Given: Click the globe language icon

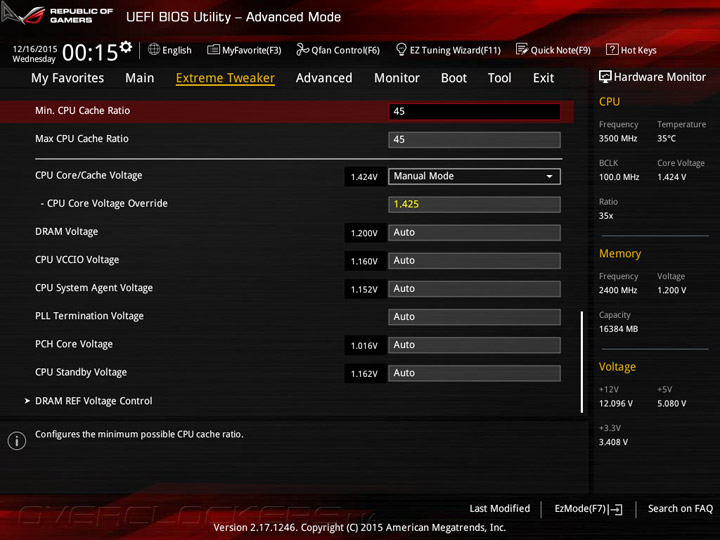Looking at the screenshot, I should 154,50.
